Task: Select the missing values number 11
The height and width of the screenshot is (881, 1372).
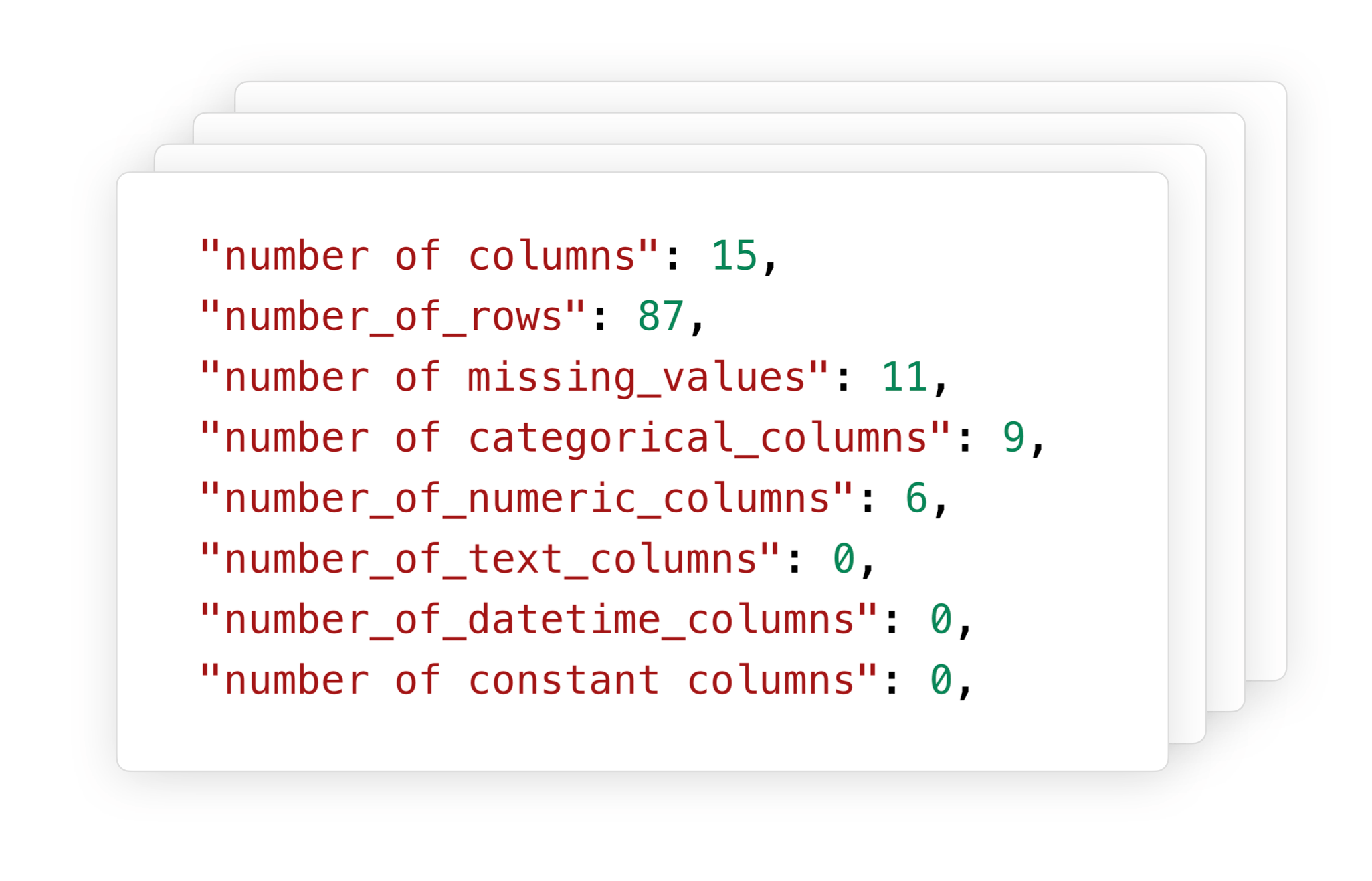Action: click(x=904, y=377)
